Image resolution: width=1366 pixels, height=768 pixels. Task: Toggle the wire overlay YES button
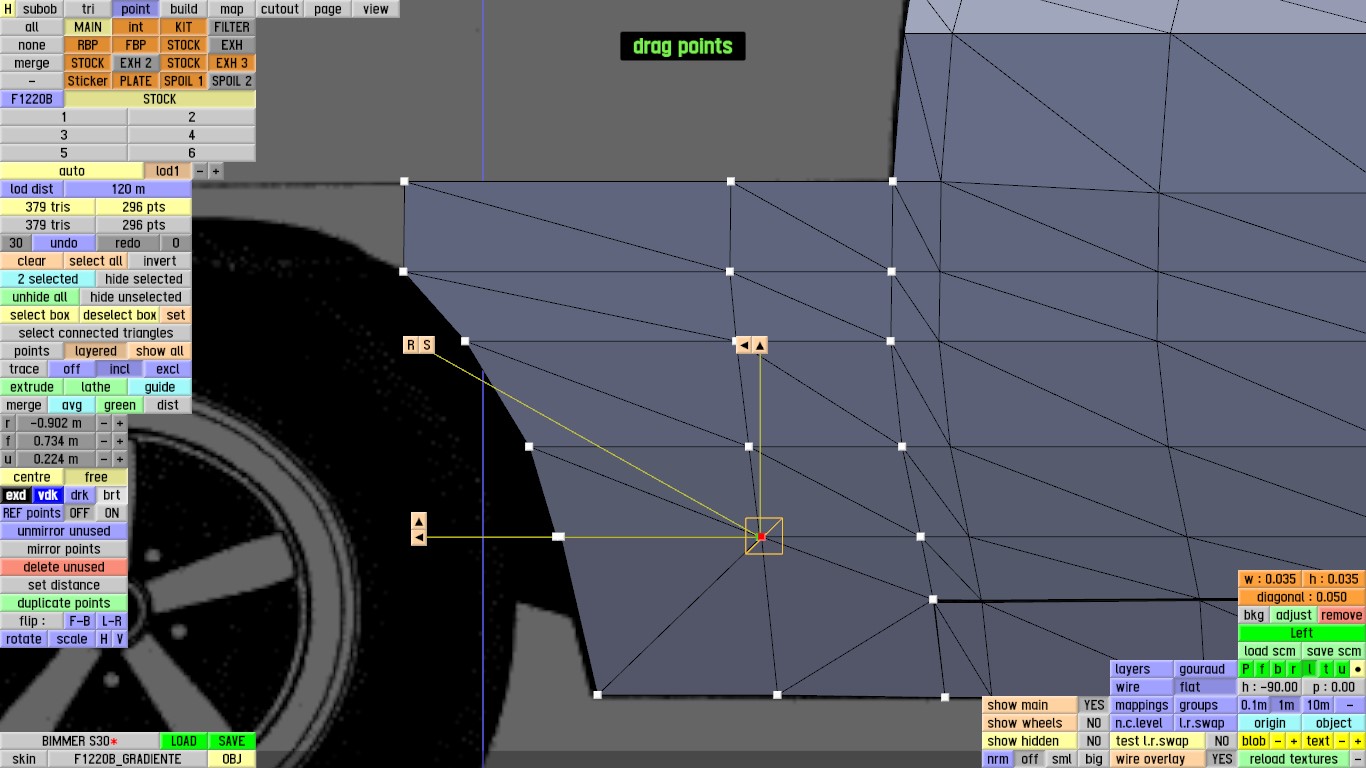click(1221, 759)
